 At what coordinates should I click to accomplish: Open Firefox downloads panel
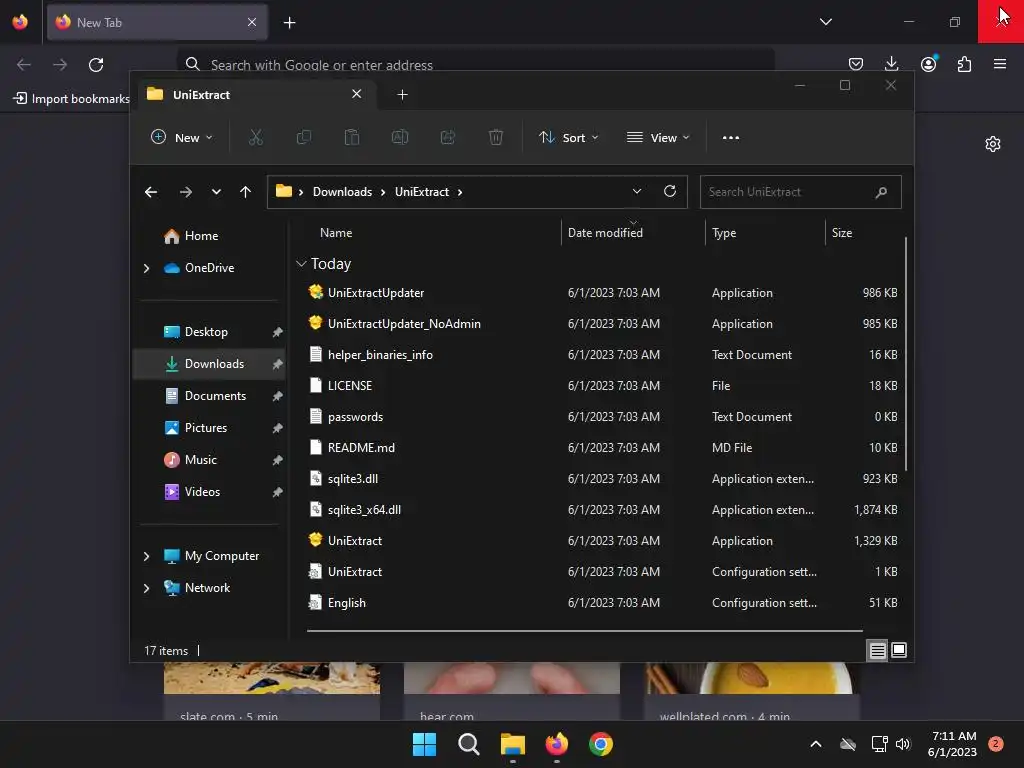[x=891, y=64]
